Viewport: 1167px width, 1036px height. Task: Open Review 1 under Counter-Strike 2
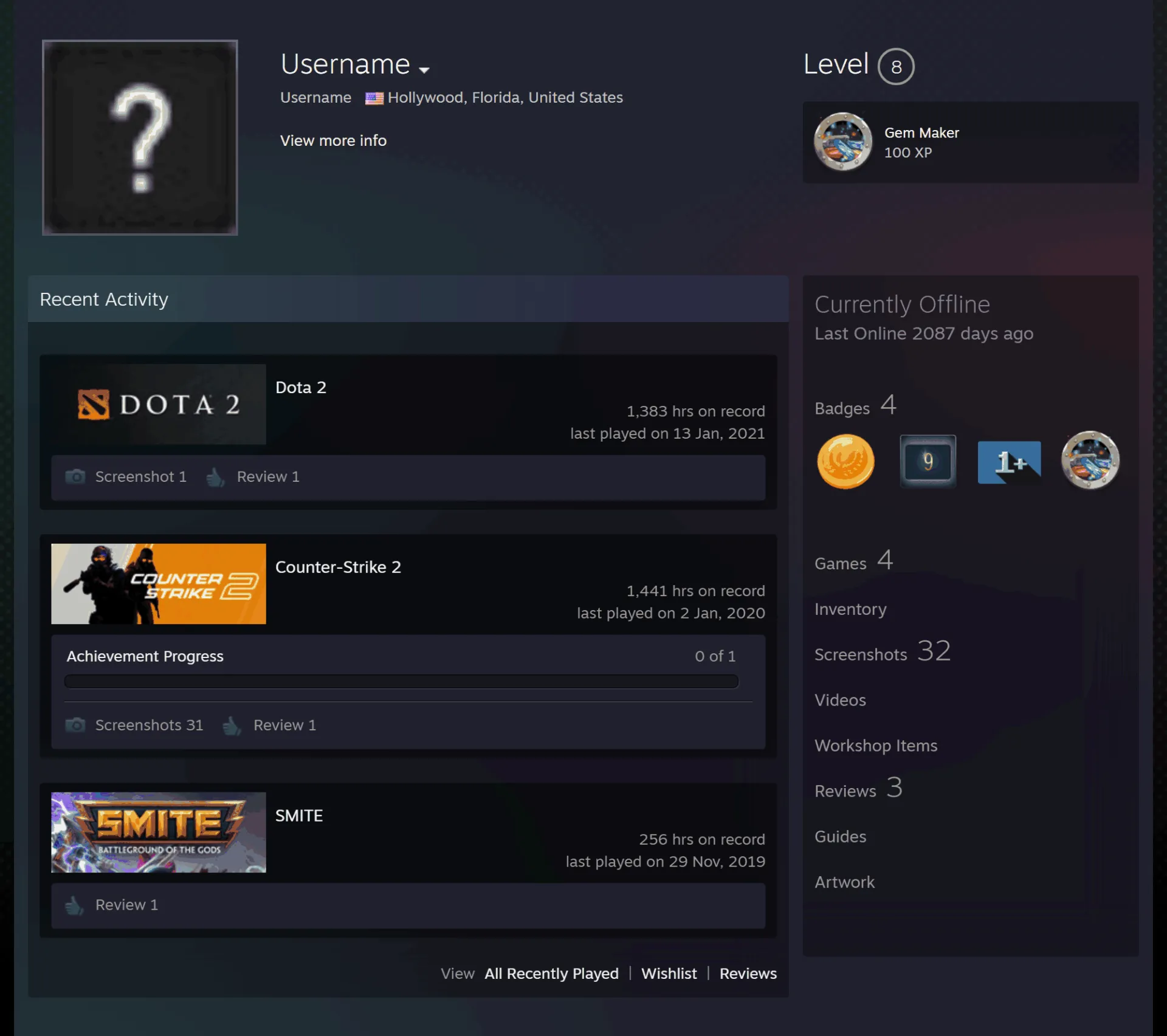(x=284, y=726)
